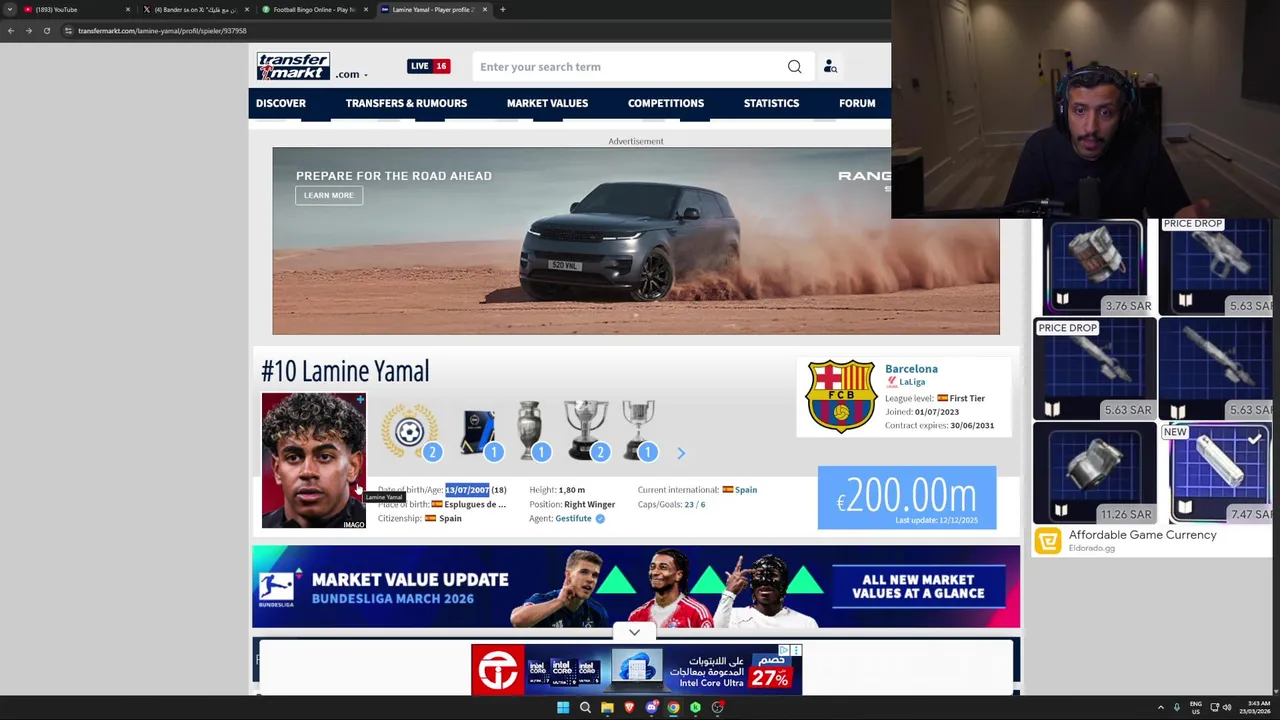Collapse the bottom ad with down chevron
This screenshot has height=720, width=1280.
(x=634, y=632)
